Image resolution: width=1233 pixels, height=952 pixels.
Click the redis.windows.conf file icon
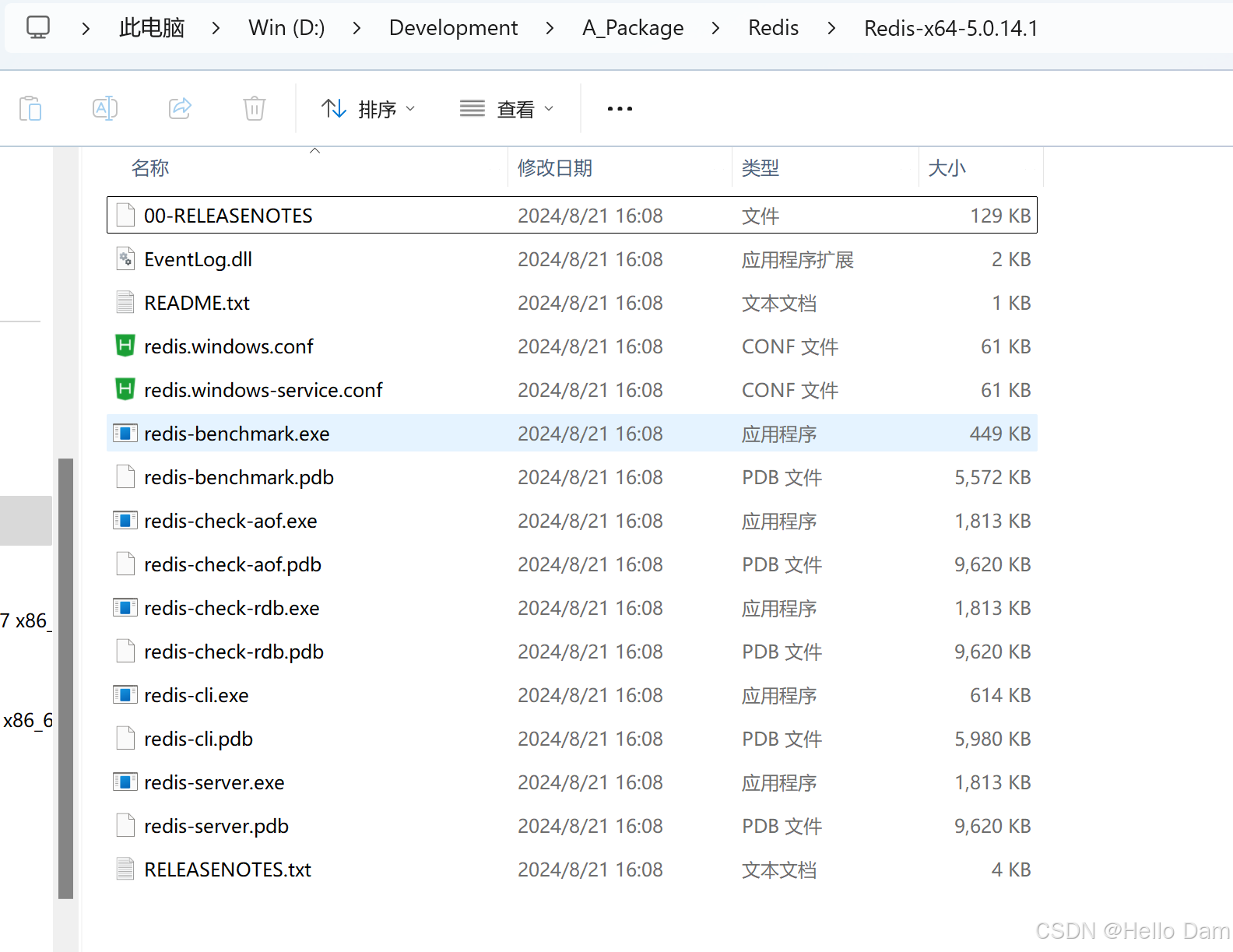click(x=125, y=346)
